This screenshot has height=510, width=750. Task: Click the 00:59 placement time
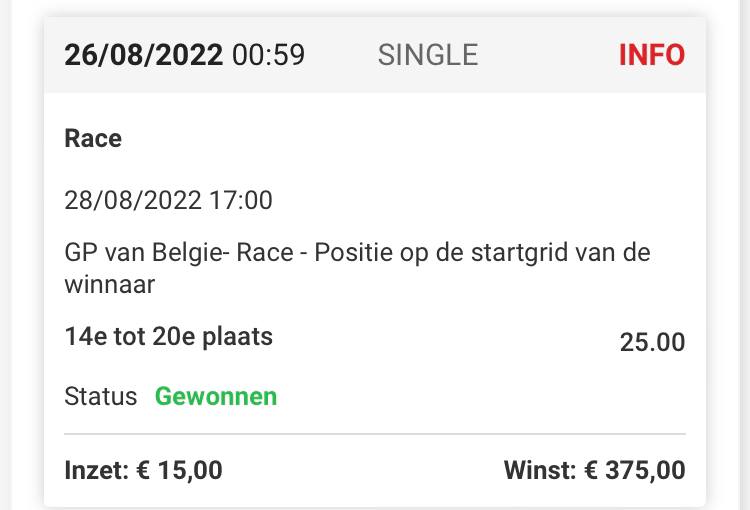(268, 54)
